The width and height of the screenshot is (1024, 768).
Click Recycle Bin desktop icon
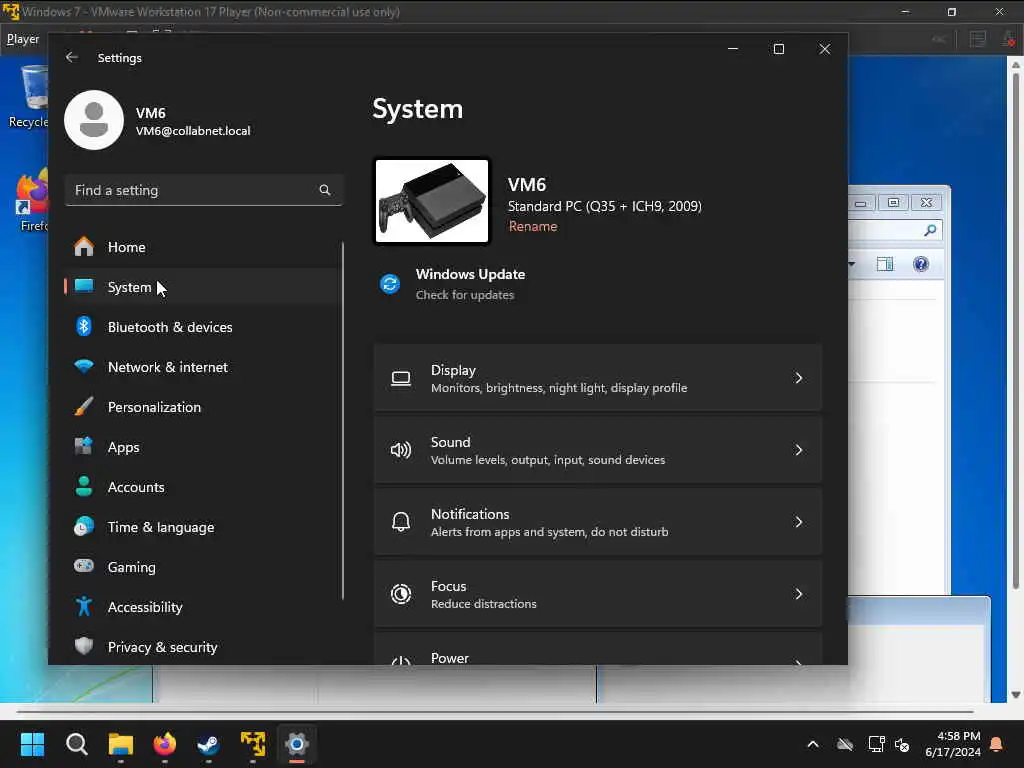pos(29,95)
